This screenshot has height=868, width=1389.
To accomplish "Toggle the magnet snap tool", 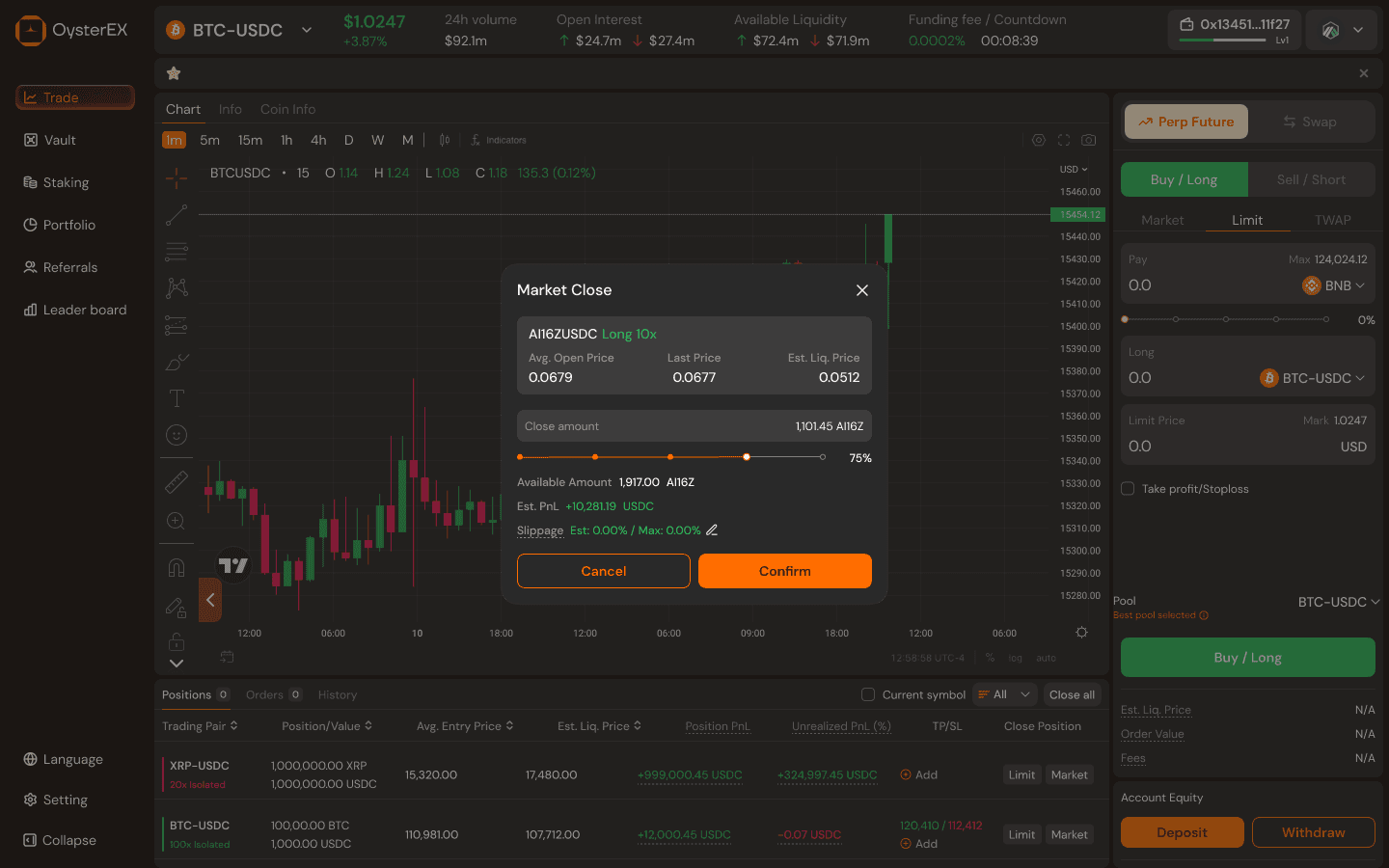I will tap(177, 567).
